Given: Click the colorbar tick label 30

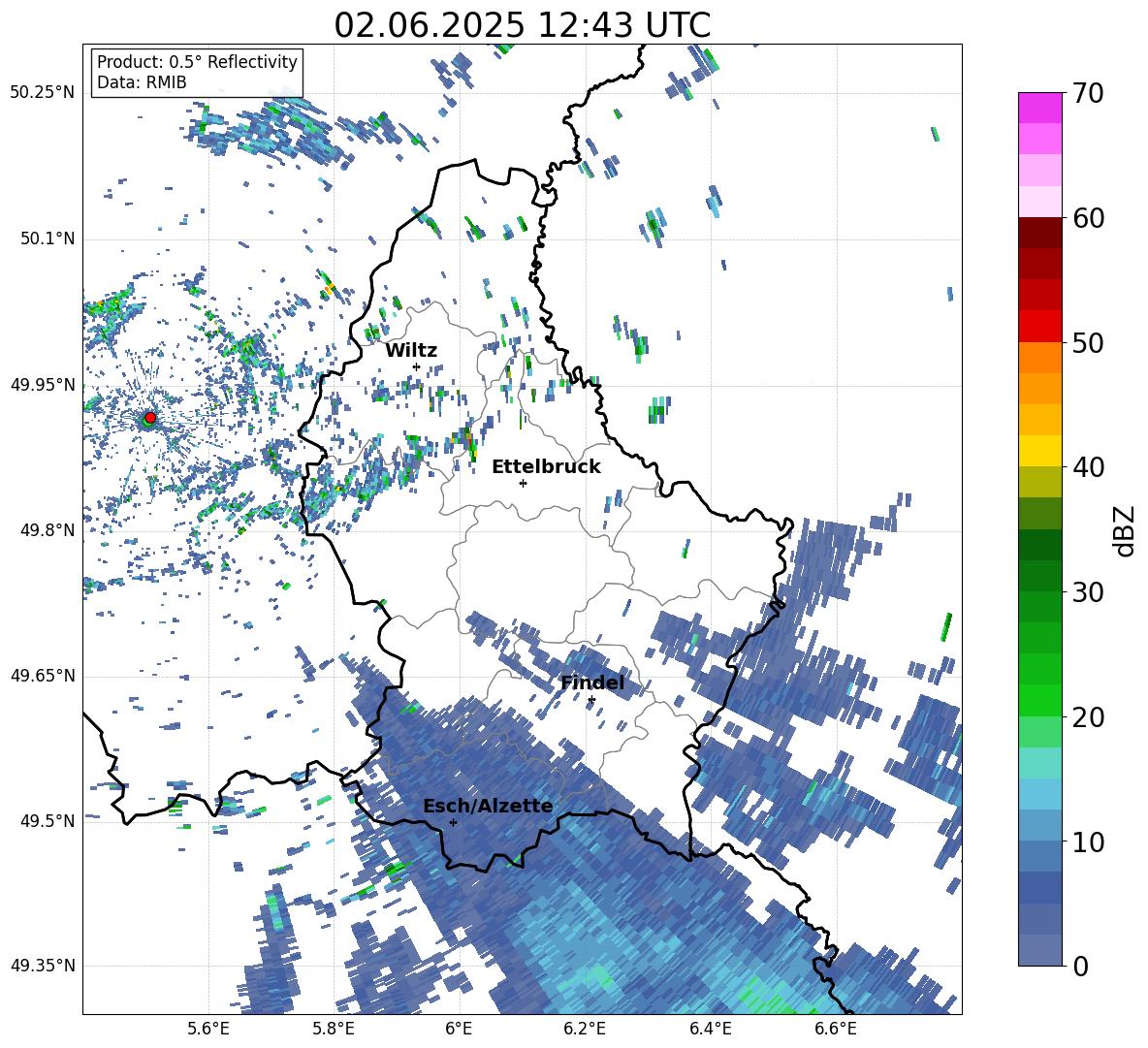Looking at the screenshot, I should (1087, 592).
